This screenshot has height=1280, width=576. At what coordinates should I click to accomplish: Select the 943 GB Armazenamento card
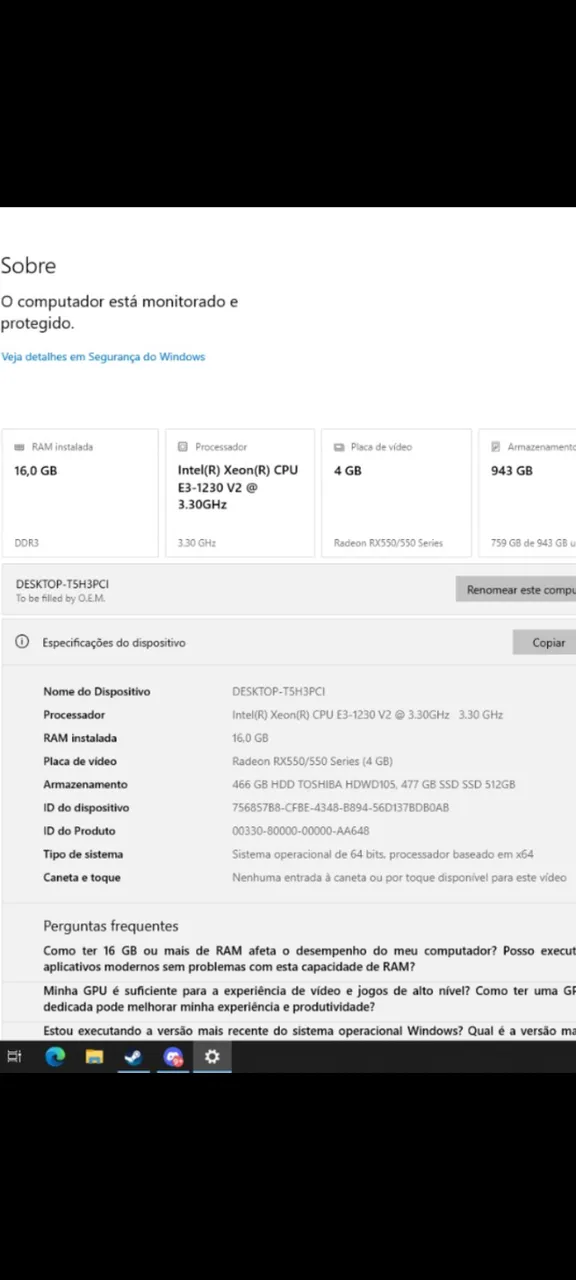[527, 493]
